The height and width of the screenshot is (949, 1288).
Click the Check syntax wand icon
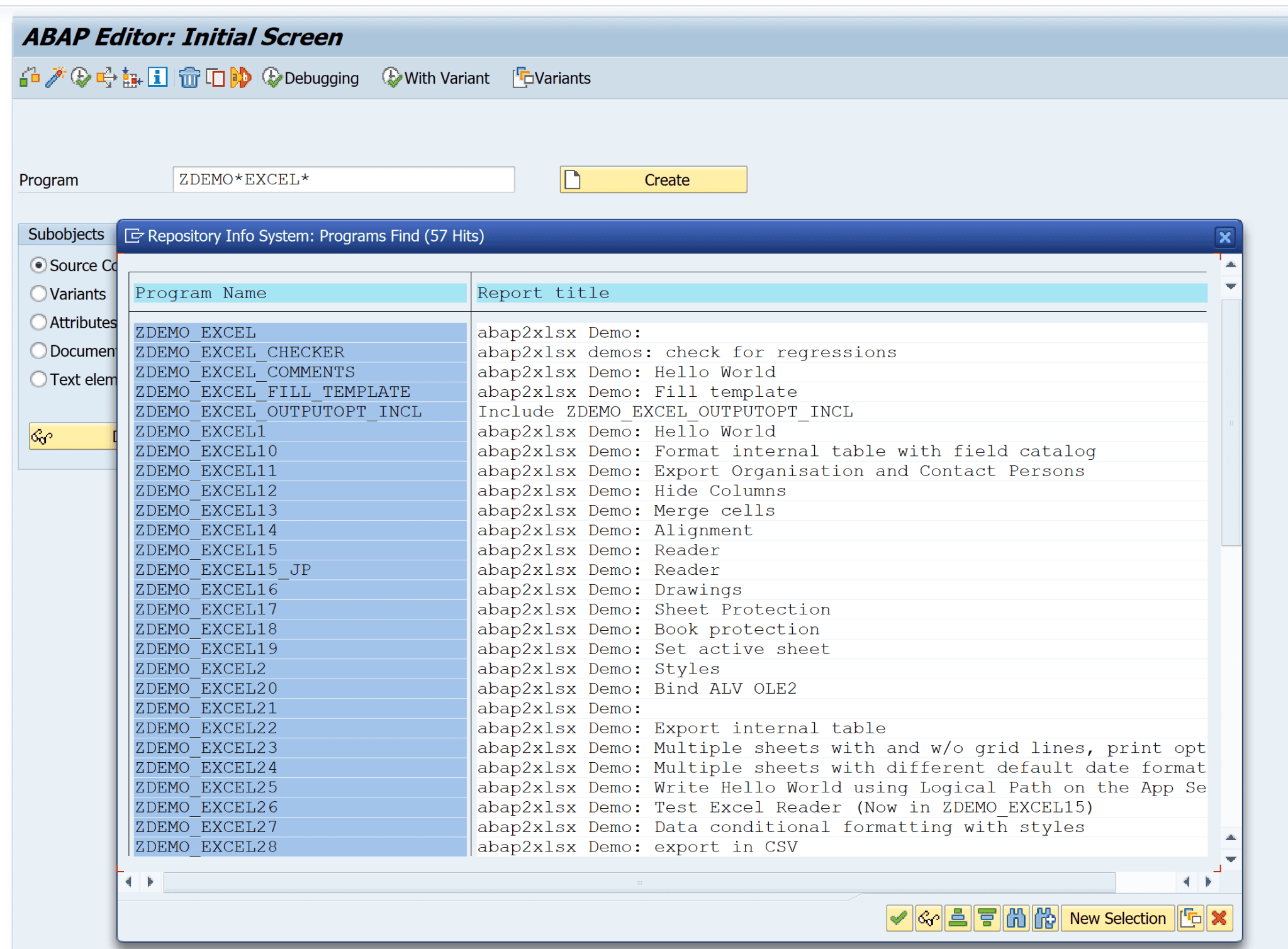pos(55,78)
